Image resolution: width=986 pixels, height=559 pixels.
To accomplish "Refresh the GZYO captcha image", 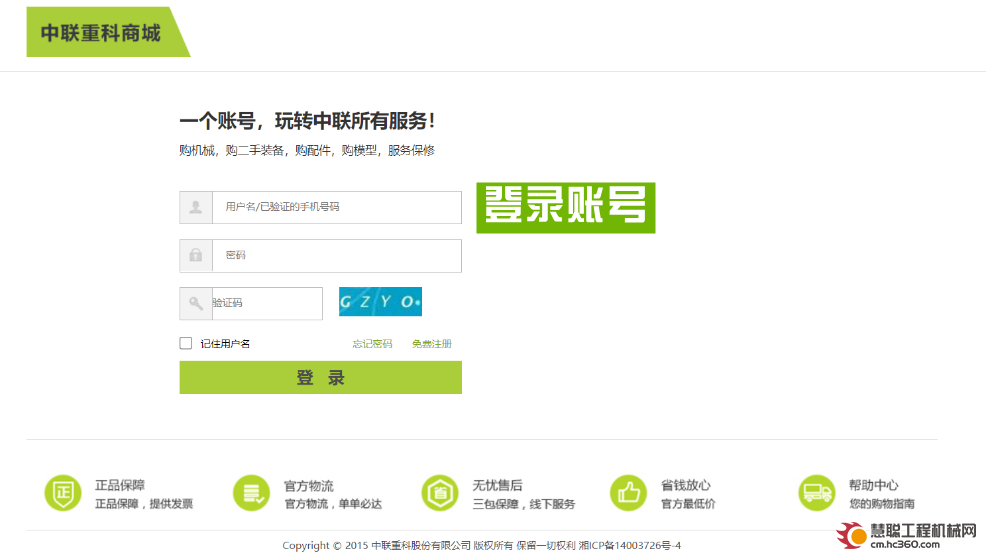I will pyautogui.click(x=380, y=302).
